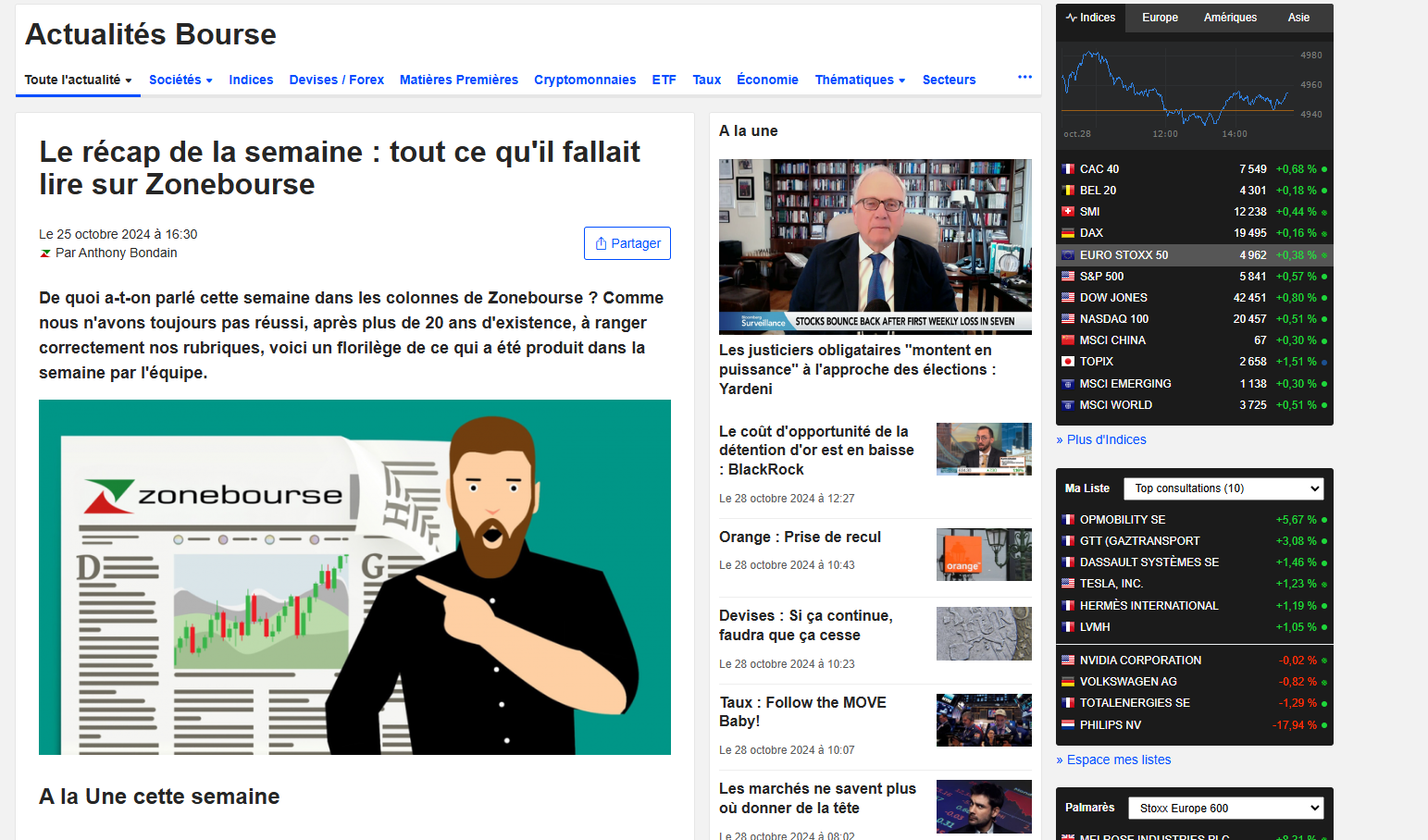Click the flag icon next to TESLA, INC.
Image resolution: width=1428 pixels, height=840 pixels.
click(x=1068, y=584)
